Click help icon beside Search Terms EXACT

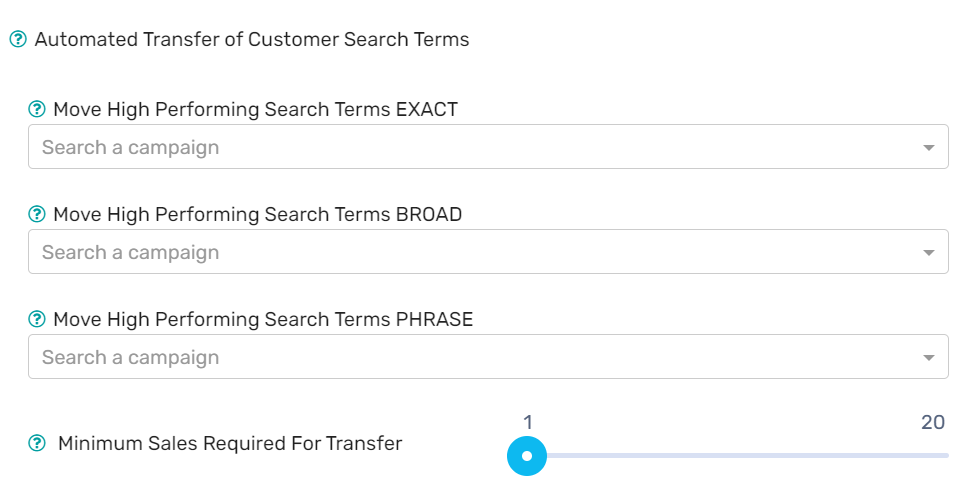pos(37,109)
